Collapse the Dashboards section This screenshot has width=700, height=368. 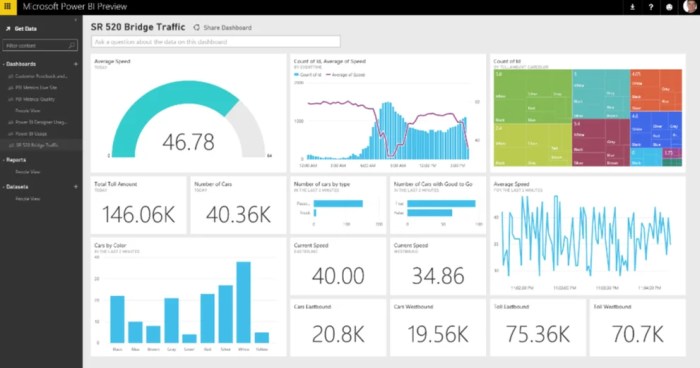pos(4,64)
